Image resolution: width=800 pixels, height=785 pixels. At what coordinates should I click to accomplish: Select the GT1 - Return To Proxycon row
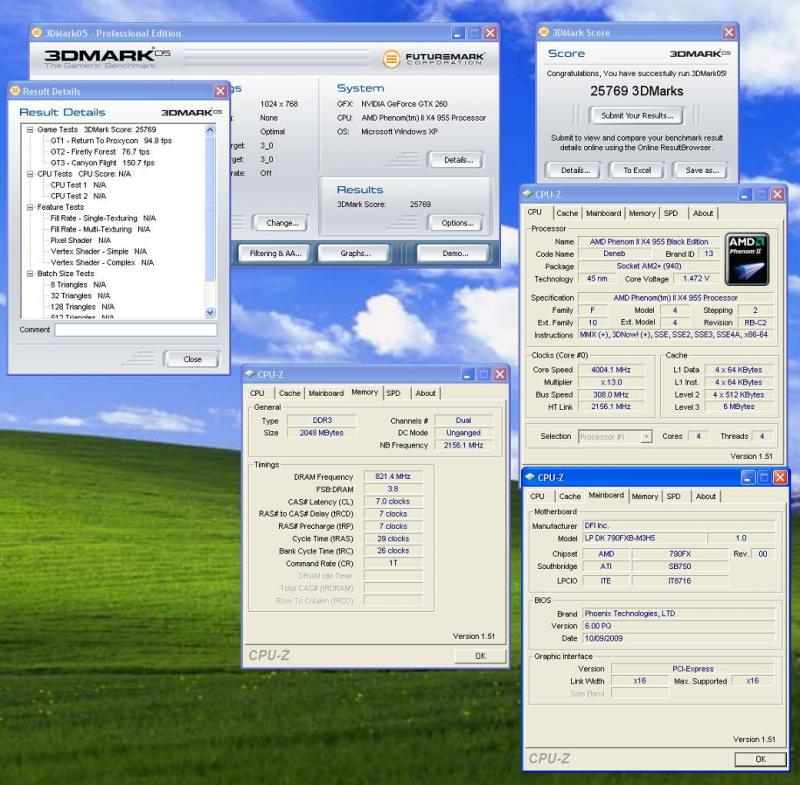[x=111, y=141]
